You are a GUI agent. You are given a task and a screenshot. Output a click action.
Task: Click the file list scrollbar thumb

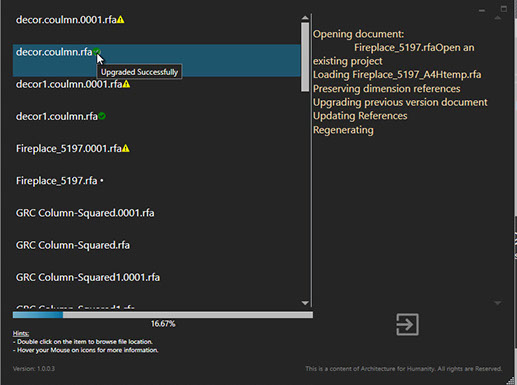tap(305, 57)
